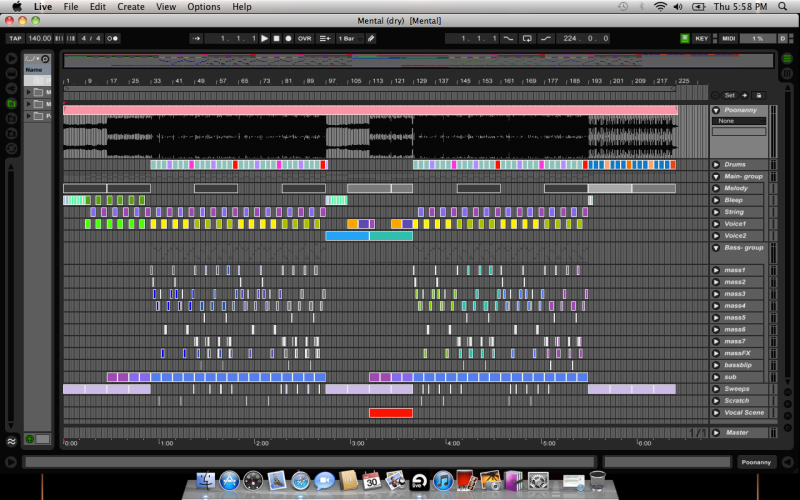Toggle the Punch-In switch
The height and width of the screenshot is (500, 800).
[x=509, y=38]
